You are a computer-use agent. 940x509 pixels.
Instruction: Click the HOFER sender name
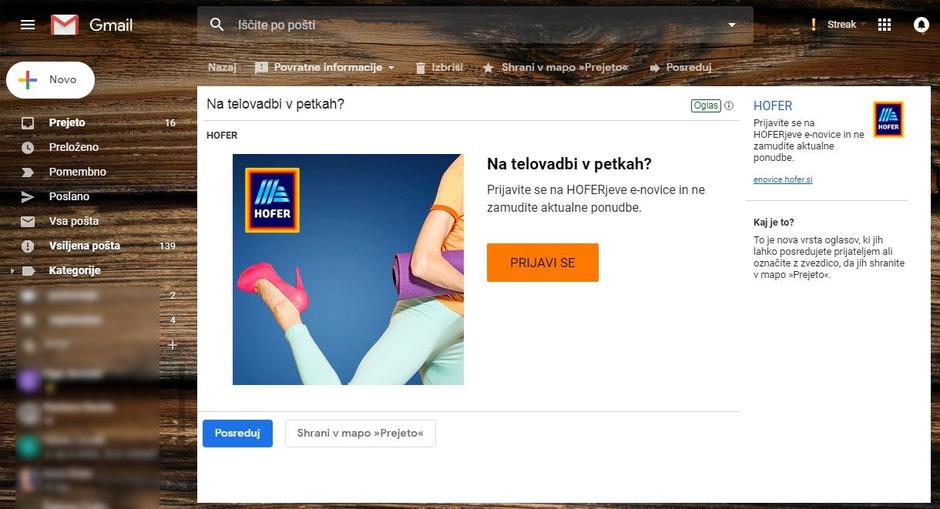point(222,135)
